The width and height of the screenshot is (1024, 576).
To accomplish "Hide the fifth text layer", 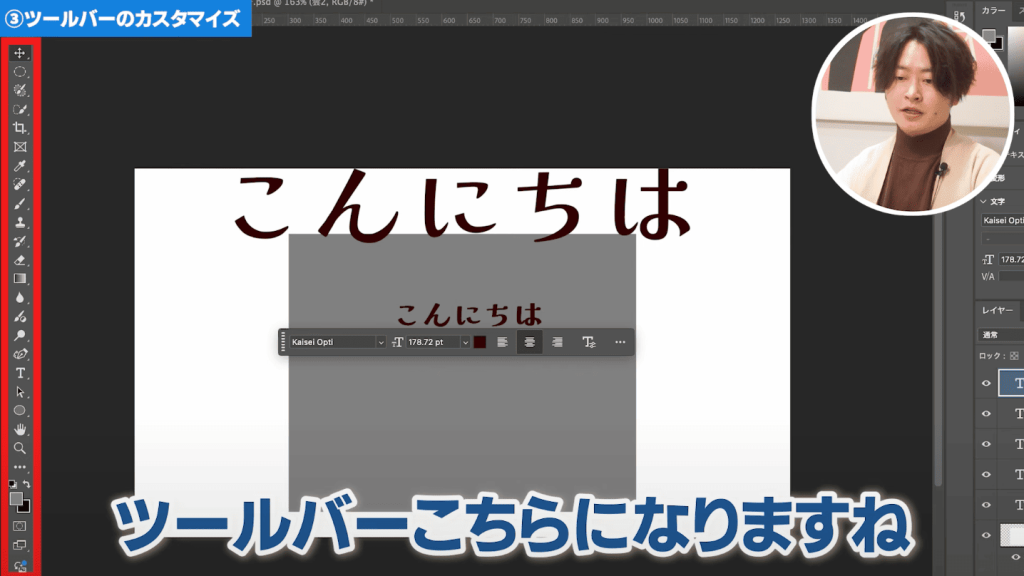I will [x=986, y=505].
